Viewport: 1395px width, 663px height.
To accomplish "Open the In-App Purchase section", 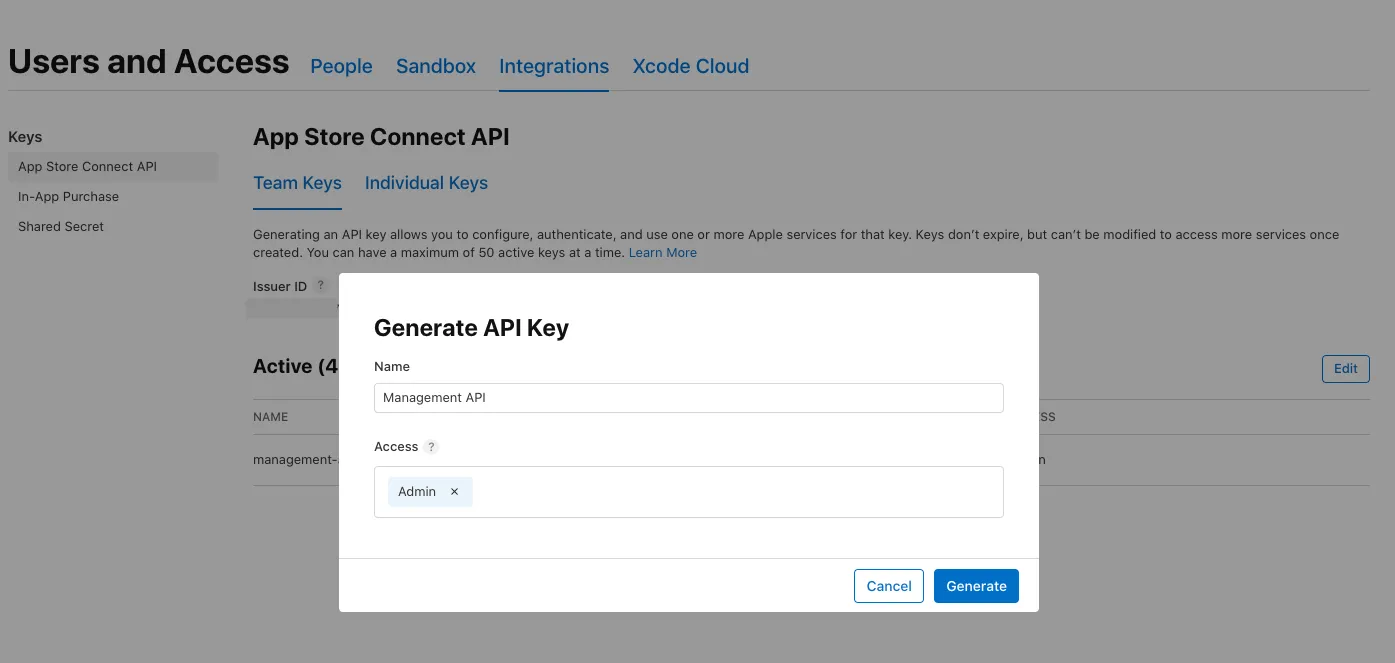I will [x=68, y=196].
